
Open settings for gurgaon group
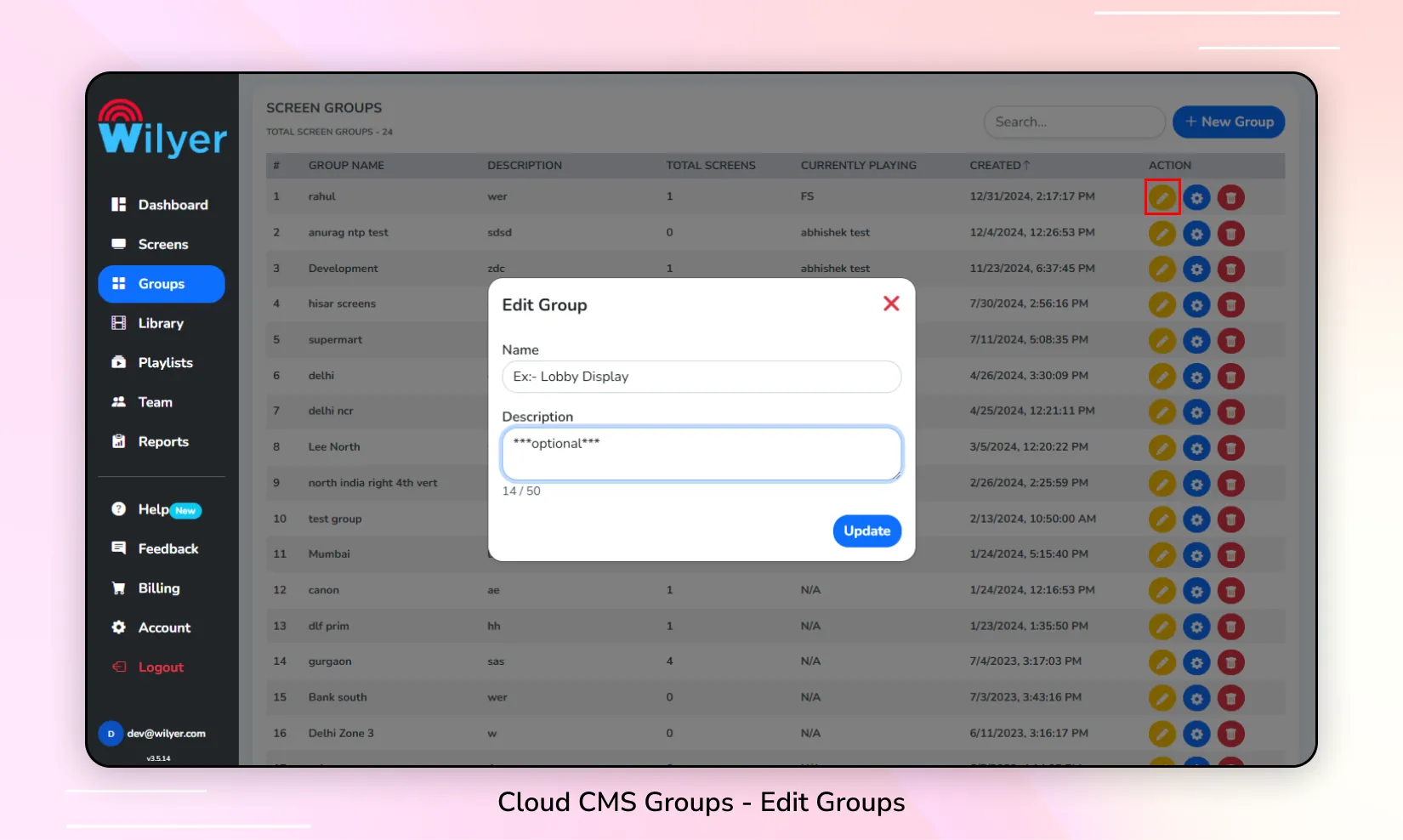(x=1196, y=662)
